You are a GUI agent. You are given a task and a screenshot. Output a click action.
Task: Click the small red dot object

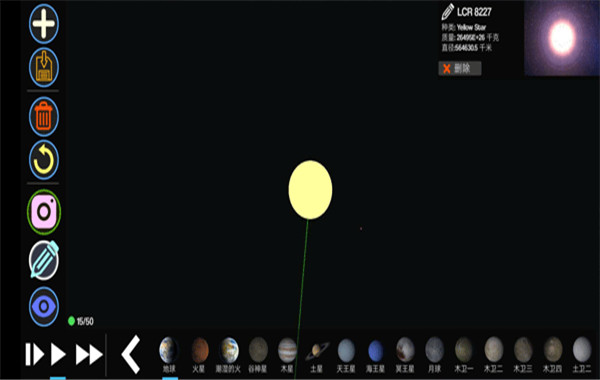pos(361,228)
